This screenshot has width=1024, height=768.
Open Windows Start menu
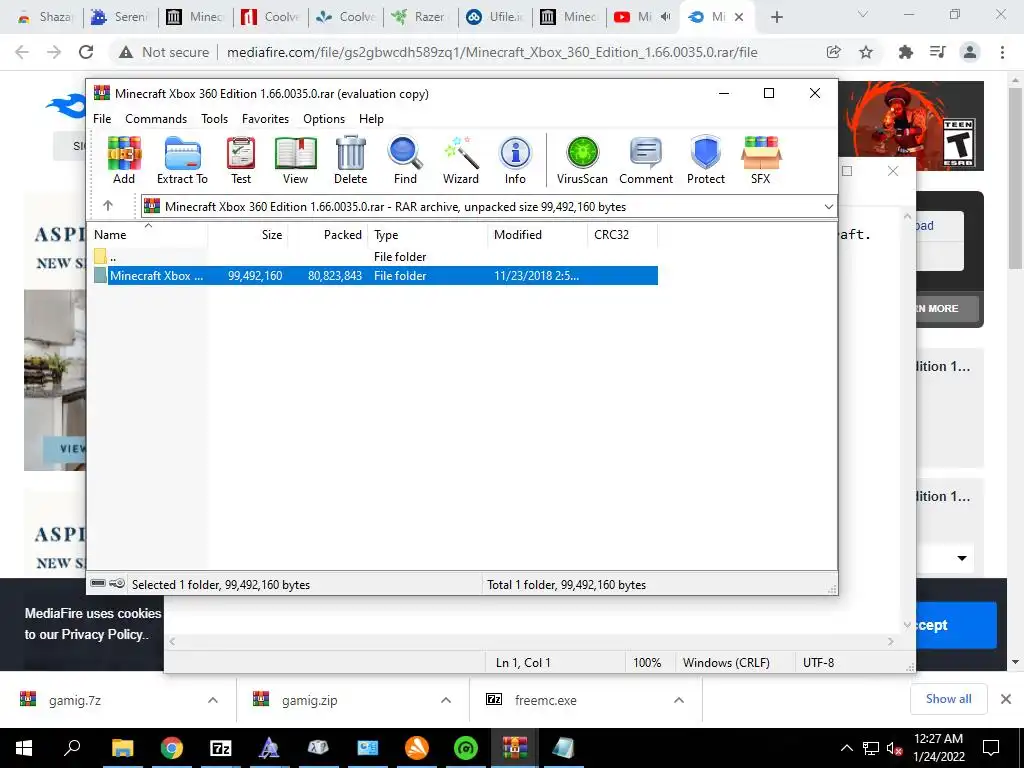(24, 748)
